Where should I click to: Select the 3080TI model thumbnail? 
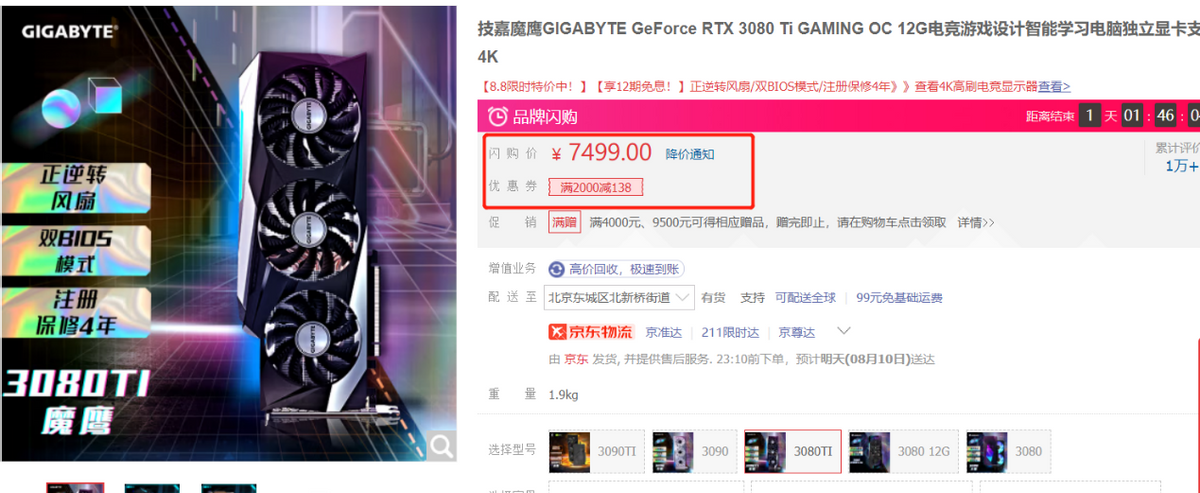pos(792,451)
